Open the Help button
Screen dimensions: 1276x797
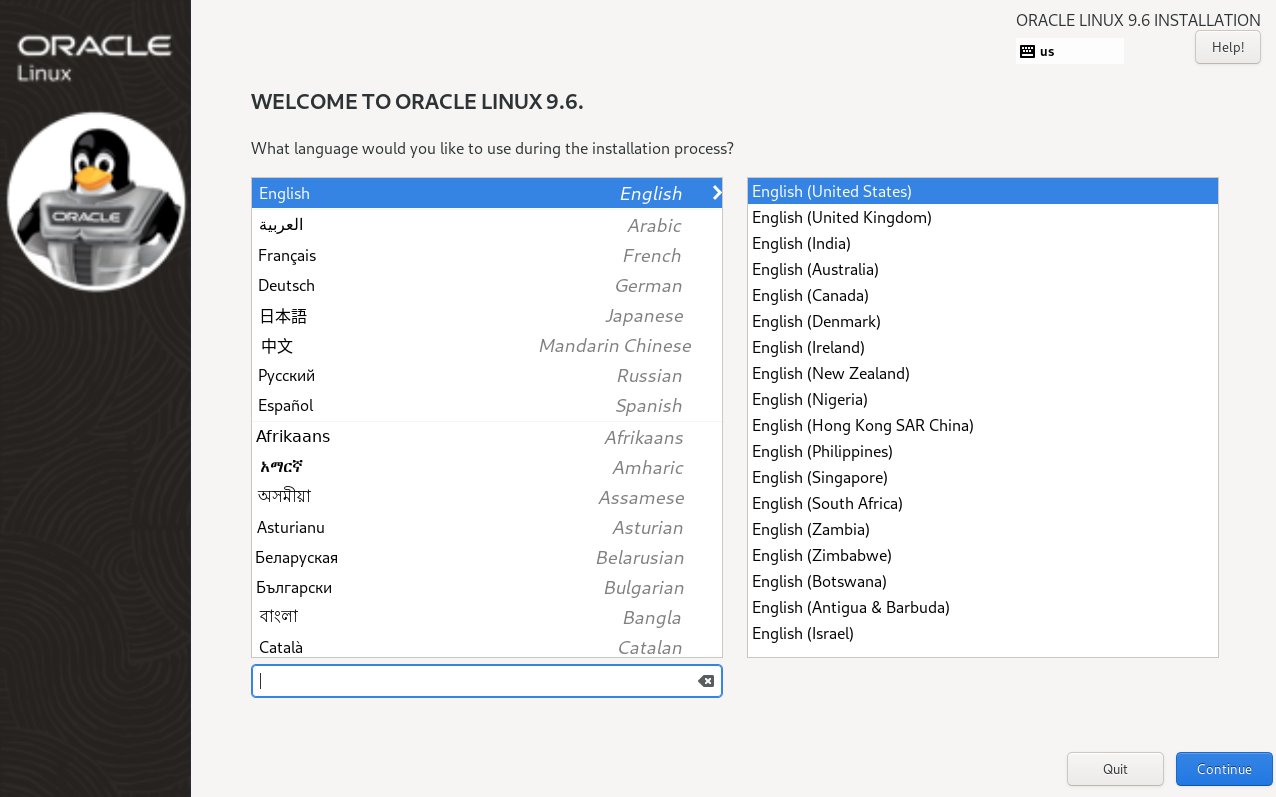click(1227, 47)
